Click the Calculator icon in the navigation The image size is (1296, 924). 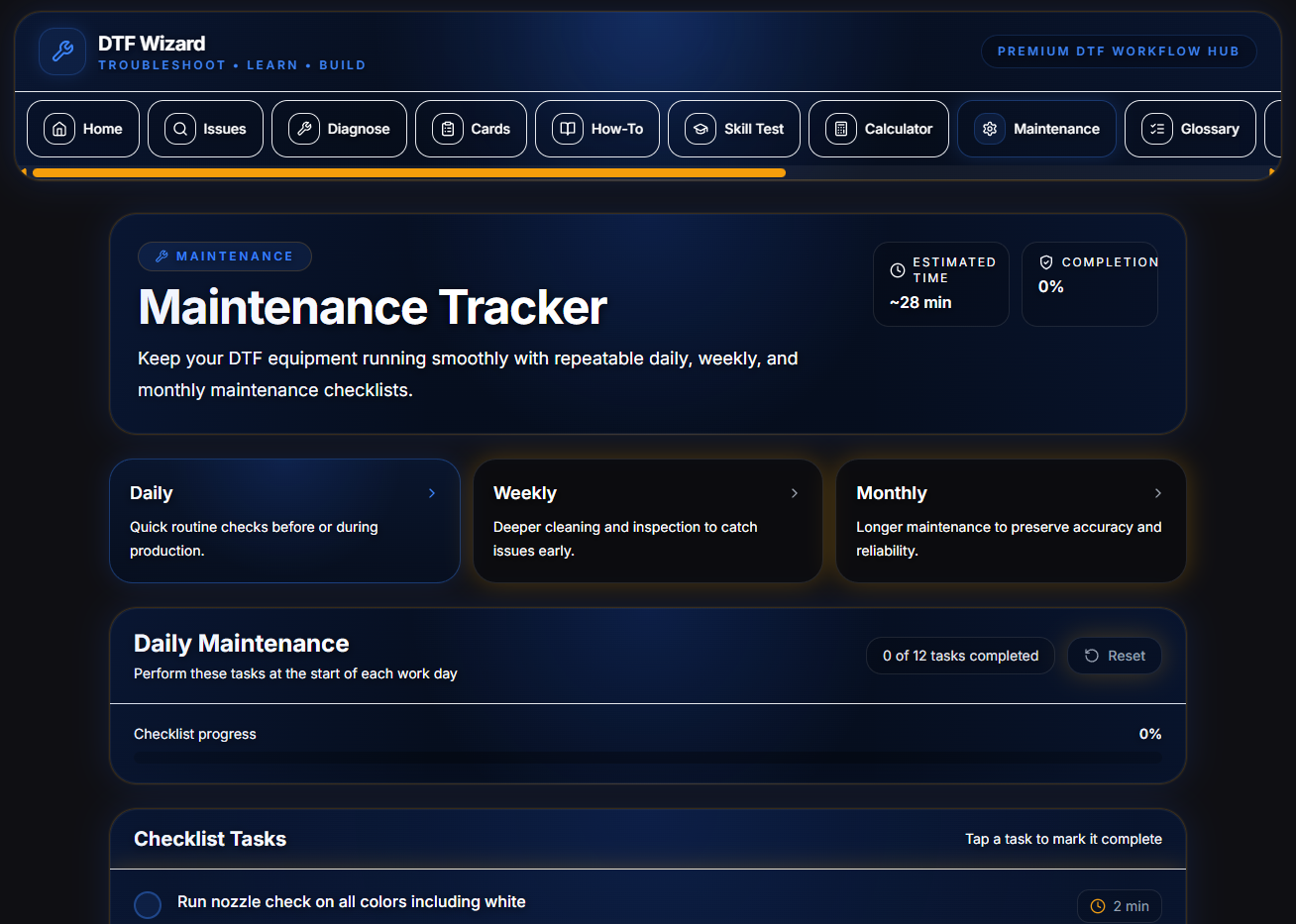(x=841, y=129)
